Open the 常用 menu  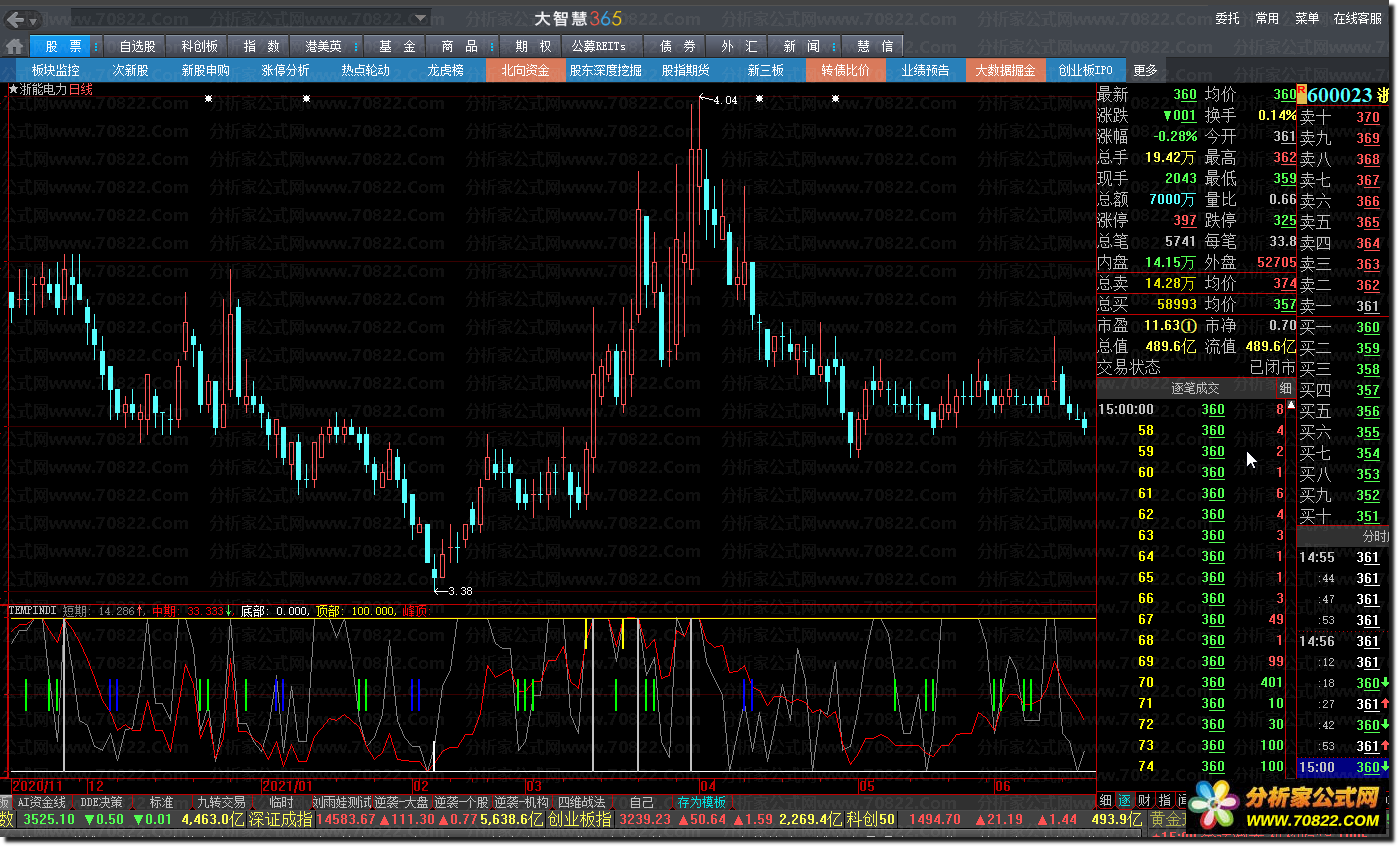(1267, 18)
